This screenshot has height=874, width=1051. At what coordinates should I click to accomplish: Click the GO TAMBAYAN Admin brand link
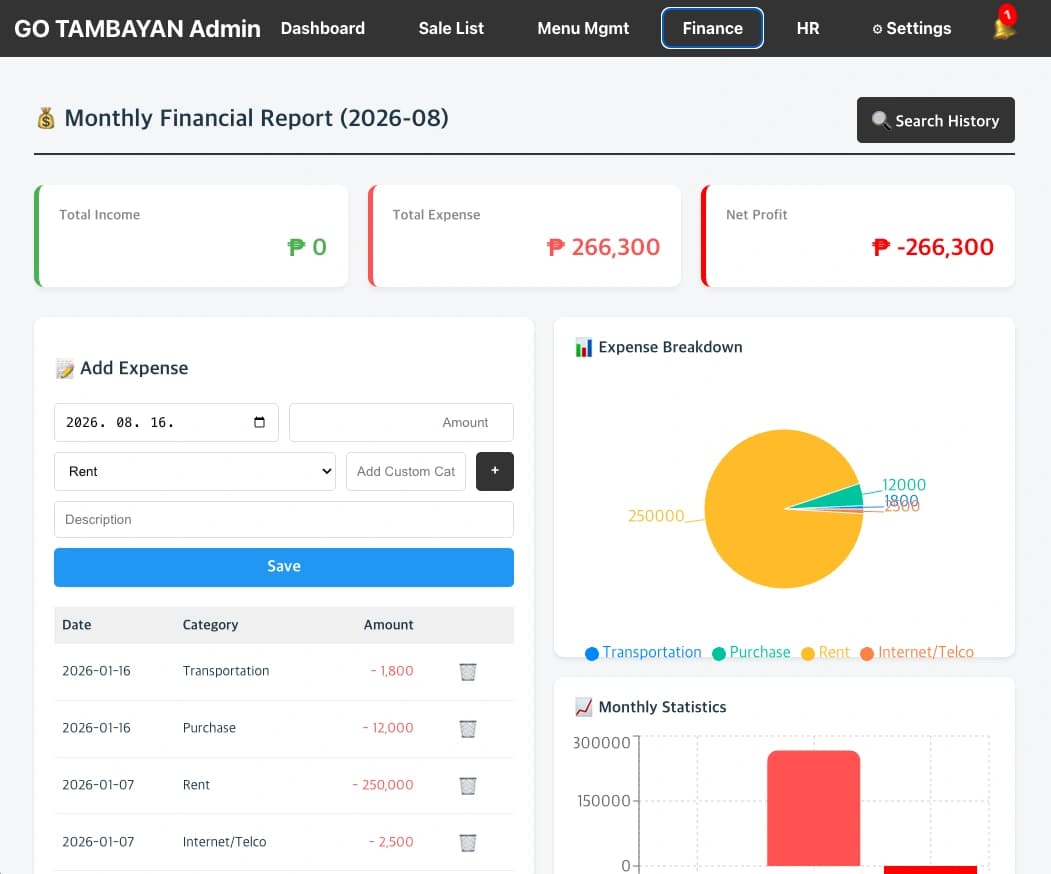tap(137, 28)
